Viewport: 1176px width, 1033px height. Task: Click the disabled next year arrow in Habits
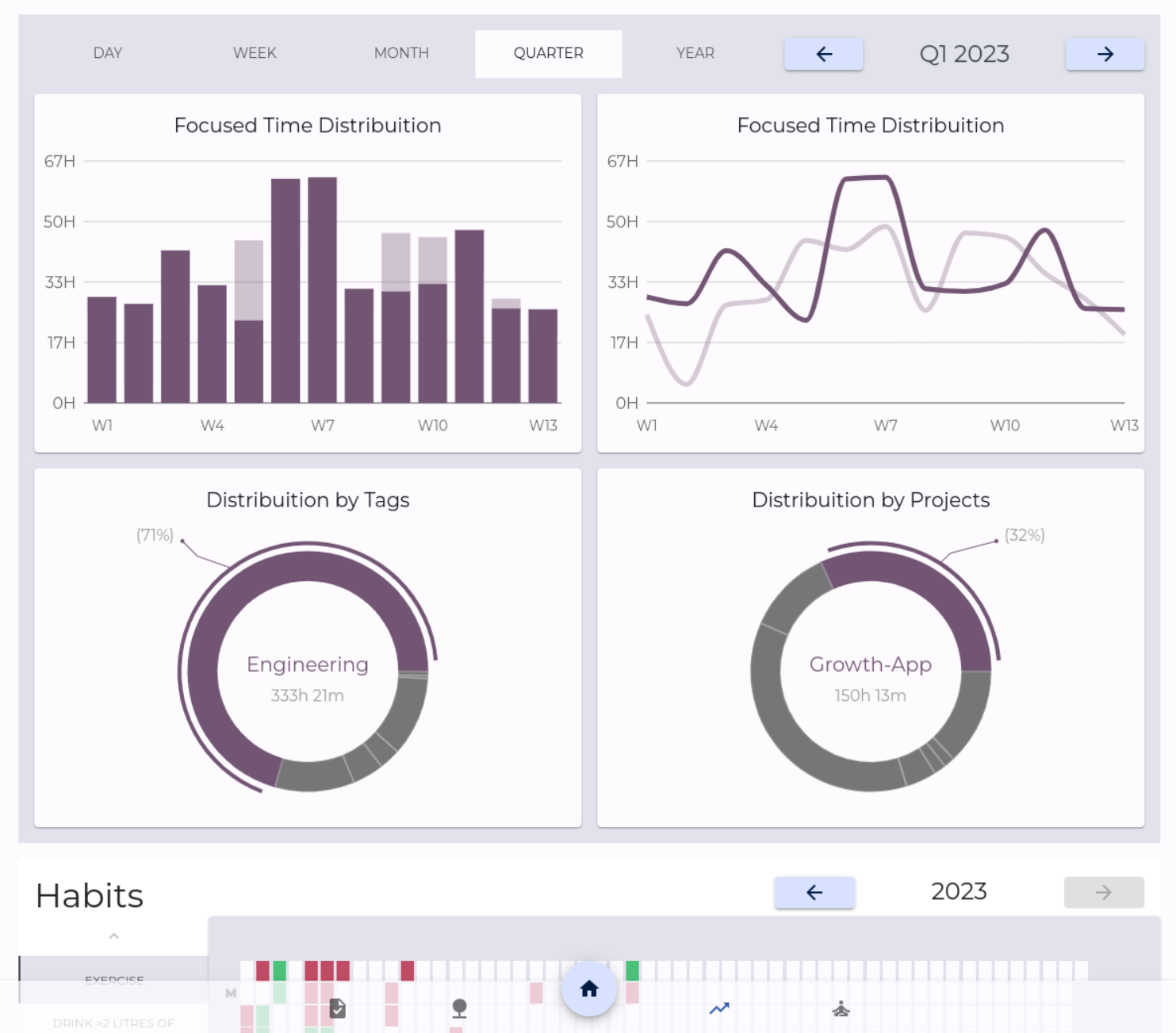coord(1104,893)
